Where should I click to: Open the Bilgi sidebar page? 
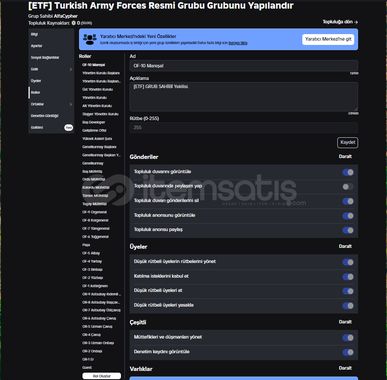[52, 34]
